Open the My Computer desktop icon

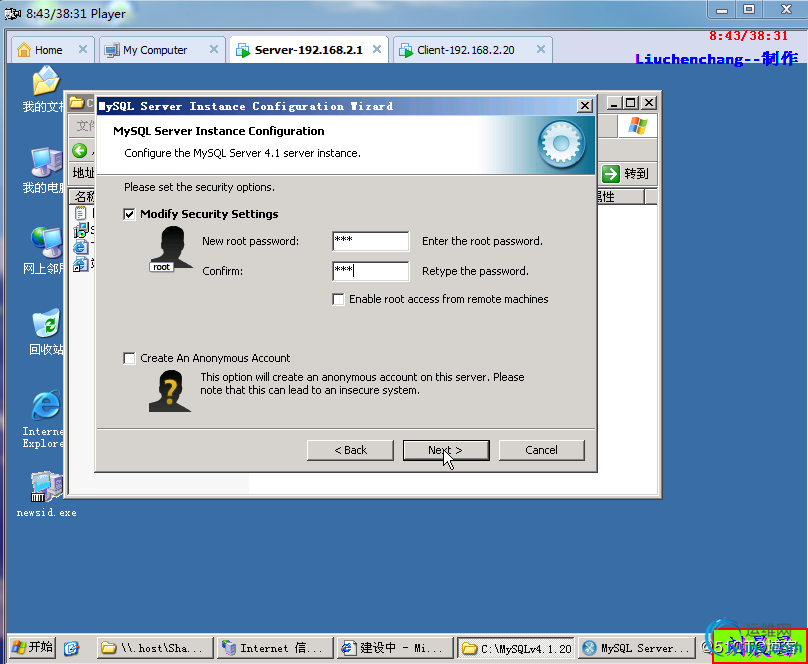click(x=44, y=170)
